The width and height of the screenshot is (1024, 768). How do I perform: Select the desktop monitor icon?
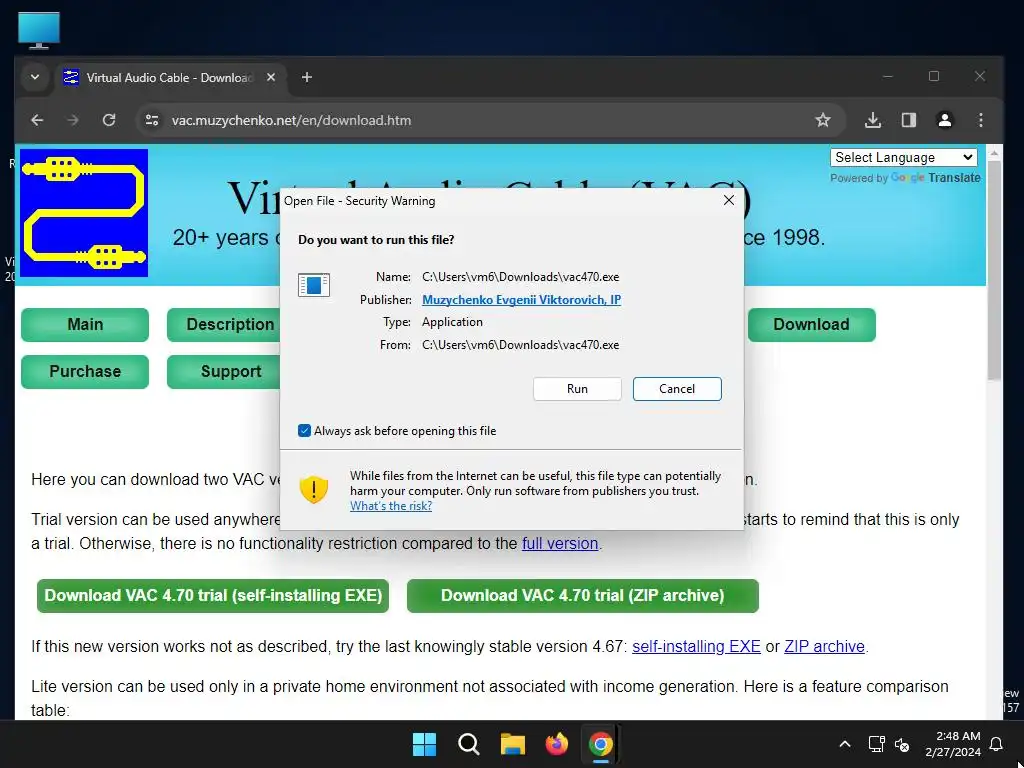tap(39, 30)
